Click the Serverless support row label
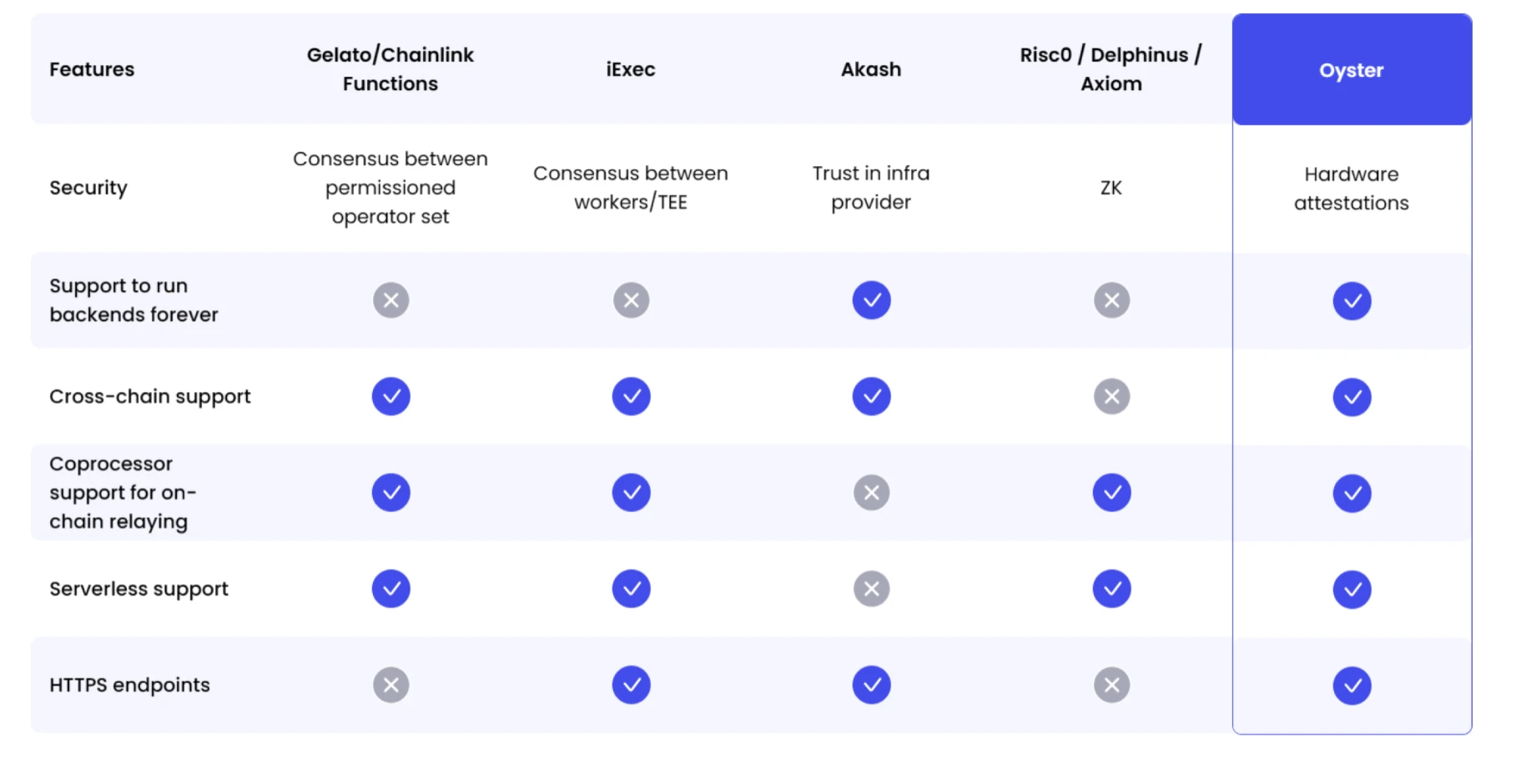 [x=139, y=589]
